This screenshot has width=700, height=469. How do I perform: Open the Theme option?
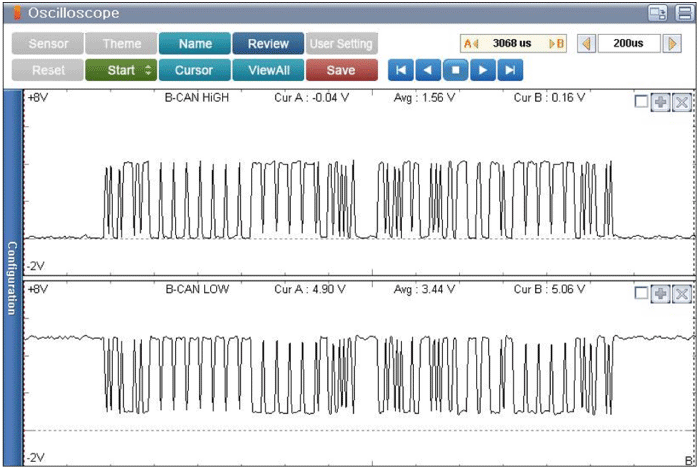121,43
